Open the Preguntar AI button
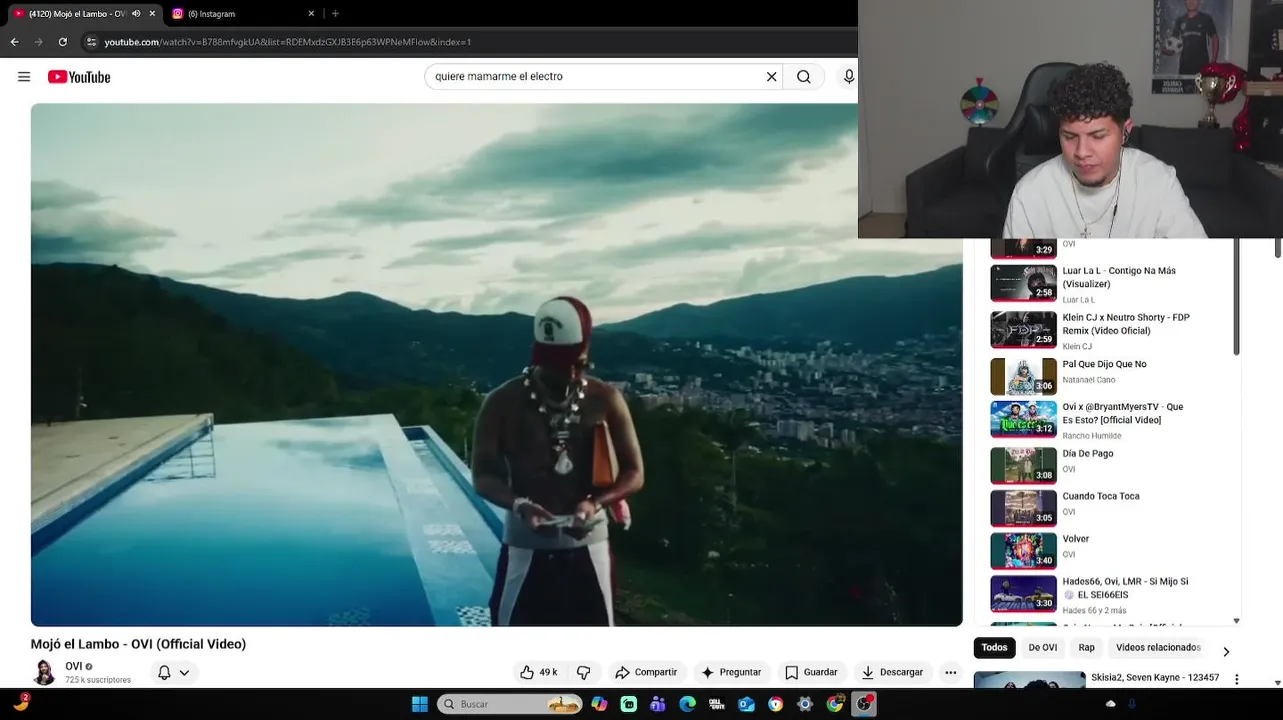This screenshot has height=720, width=1283. point(731,672)
